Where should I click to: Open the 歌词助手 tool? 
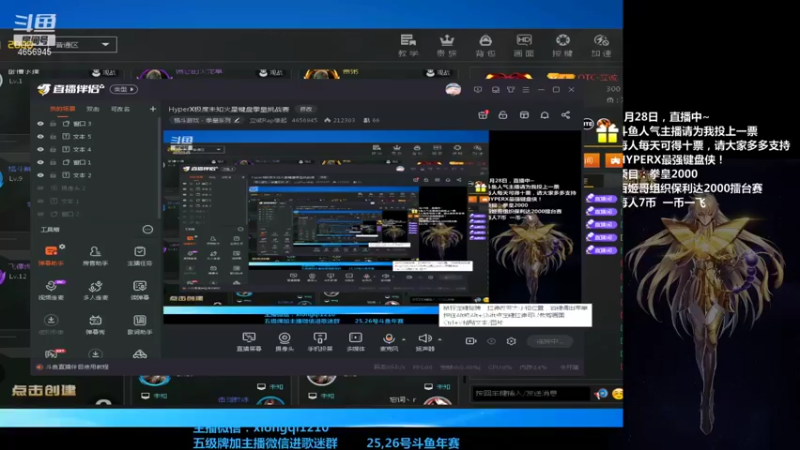coord(139,324)
